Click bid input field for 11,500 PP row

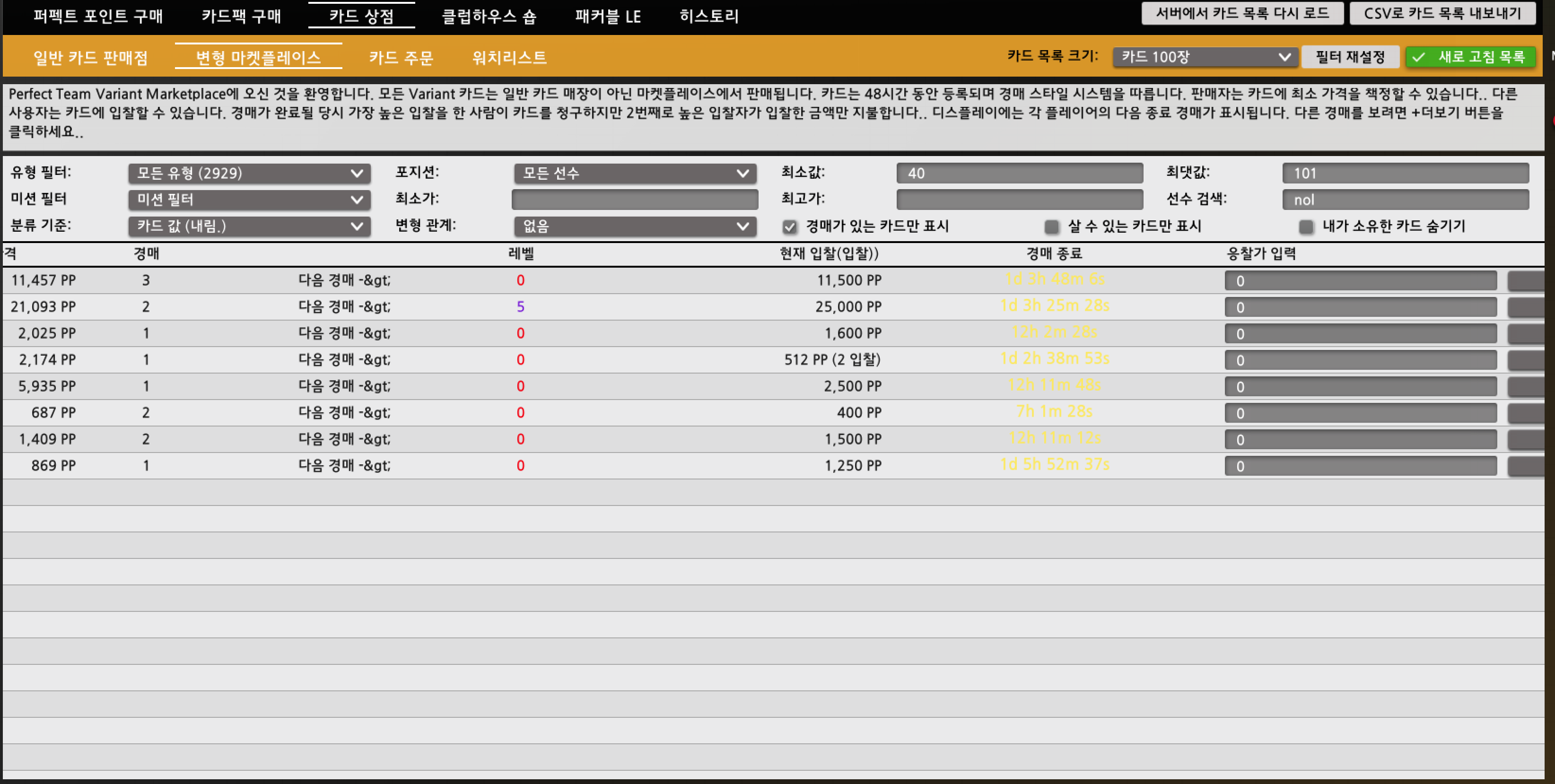point(1360,281)
